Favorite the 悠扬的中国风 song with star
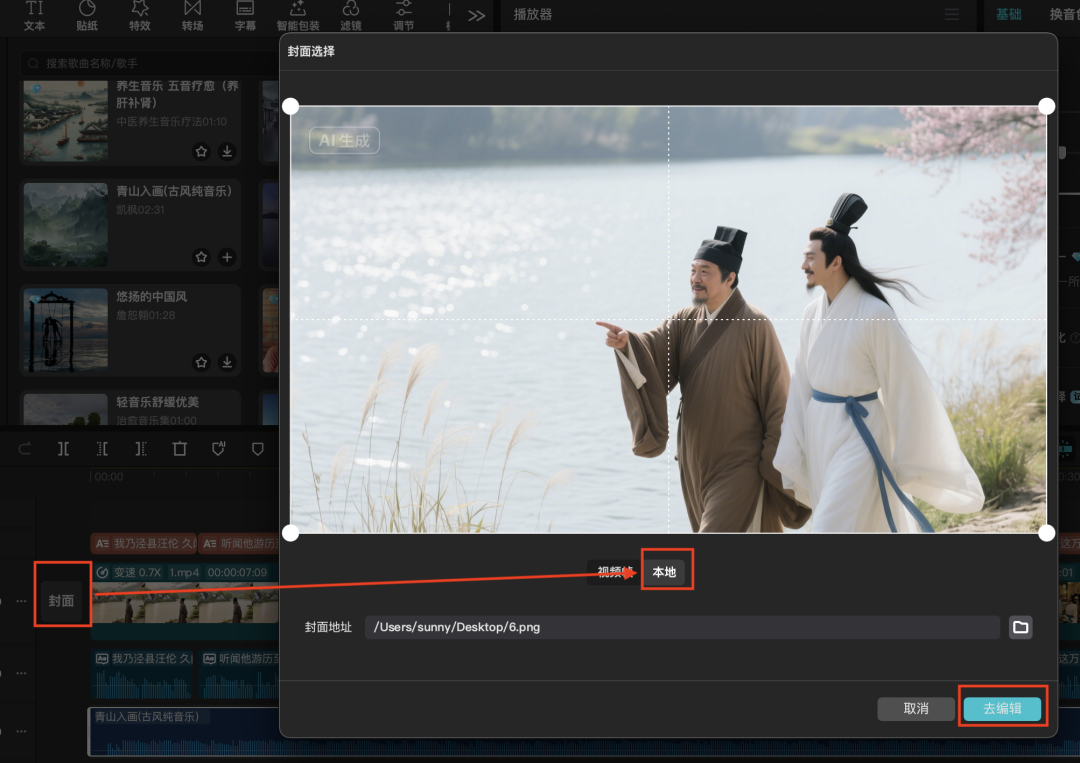 click(x=201, y=362)
